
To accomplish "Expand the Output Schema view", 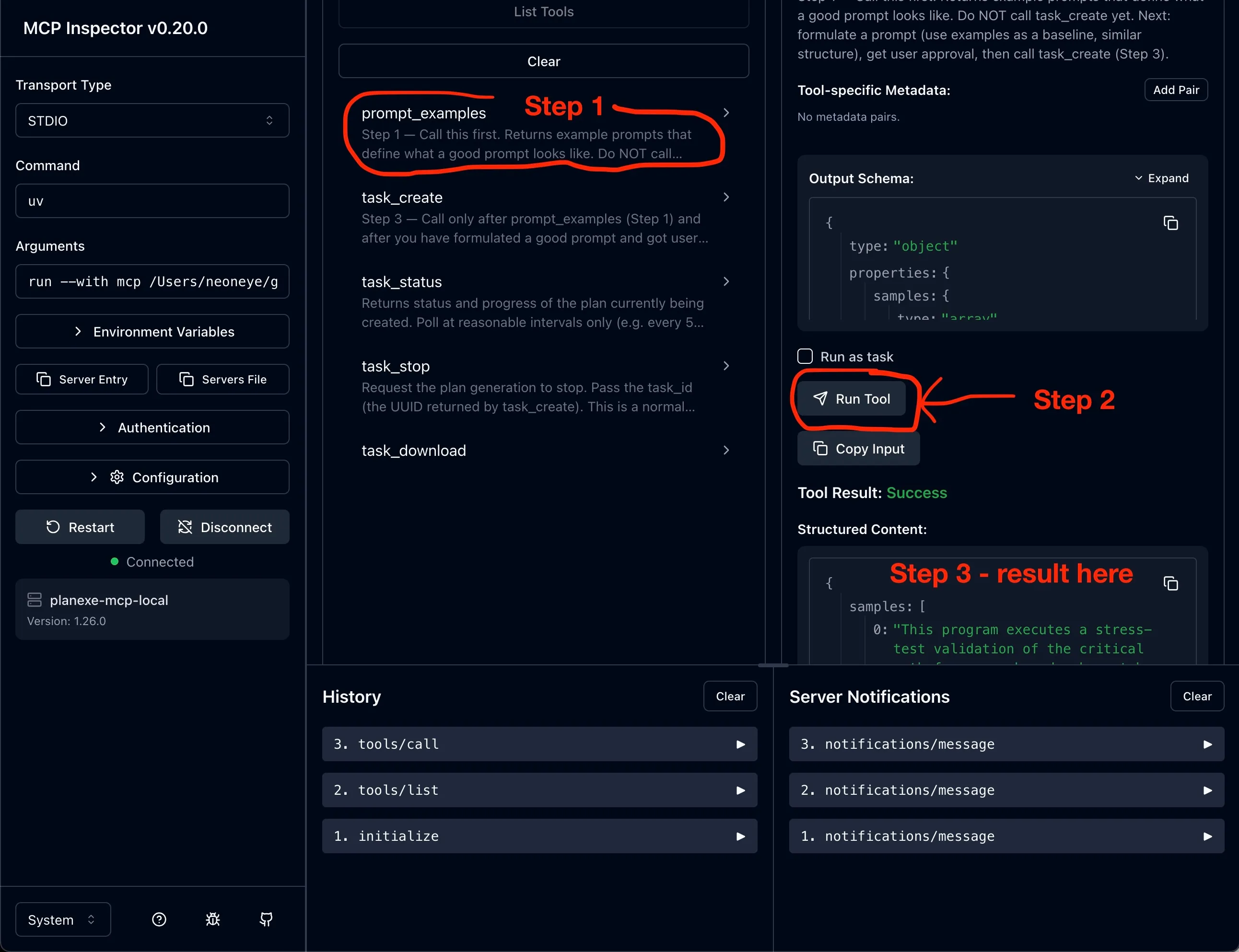I will [1161, 177].
